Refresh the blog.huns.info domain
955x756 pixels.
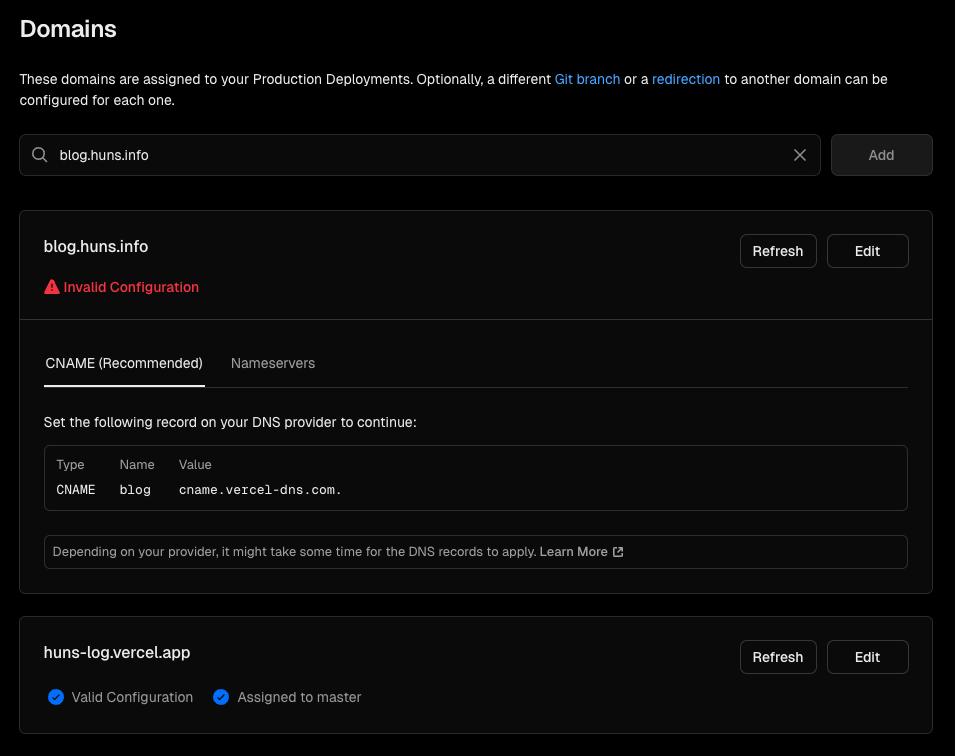[778, 251]
